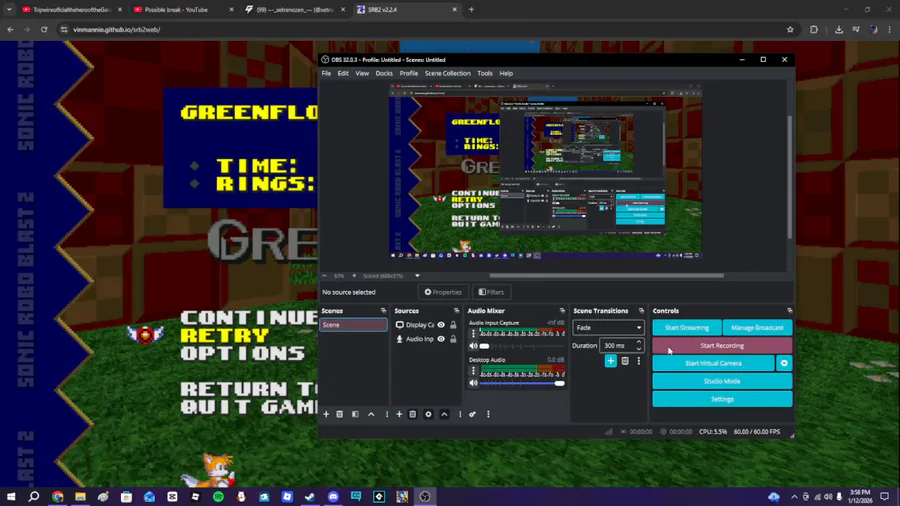Open the OBS Help menu

[506, 73]
